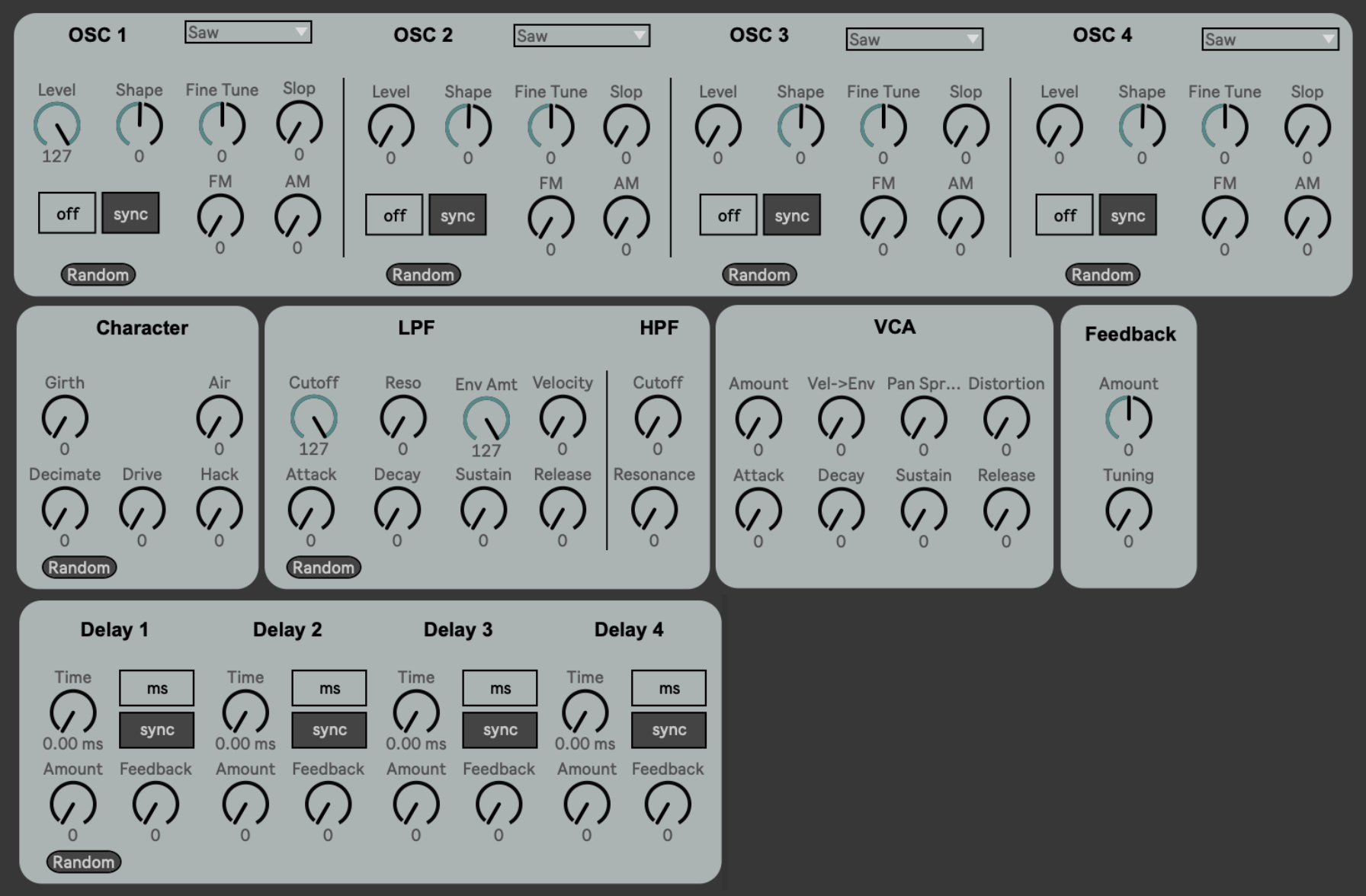Viewport: 1366px width, 896px height.
Task: Toggle the OSC 1 off button
Action: pyautogui.click(x=67, y=213)
